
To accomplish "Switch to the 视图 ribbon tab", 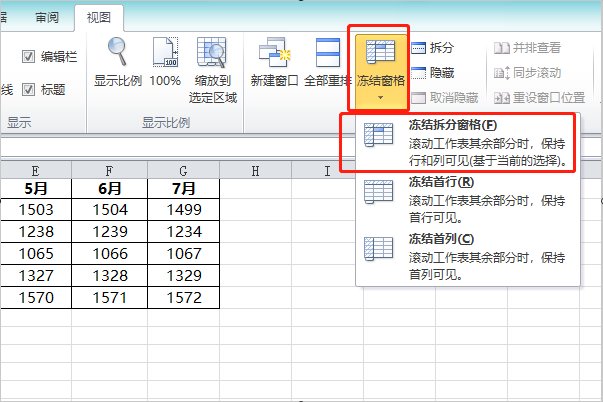I will (98, 18).
